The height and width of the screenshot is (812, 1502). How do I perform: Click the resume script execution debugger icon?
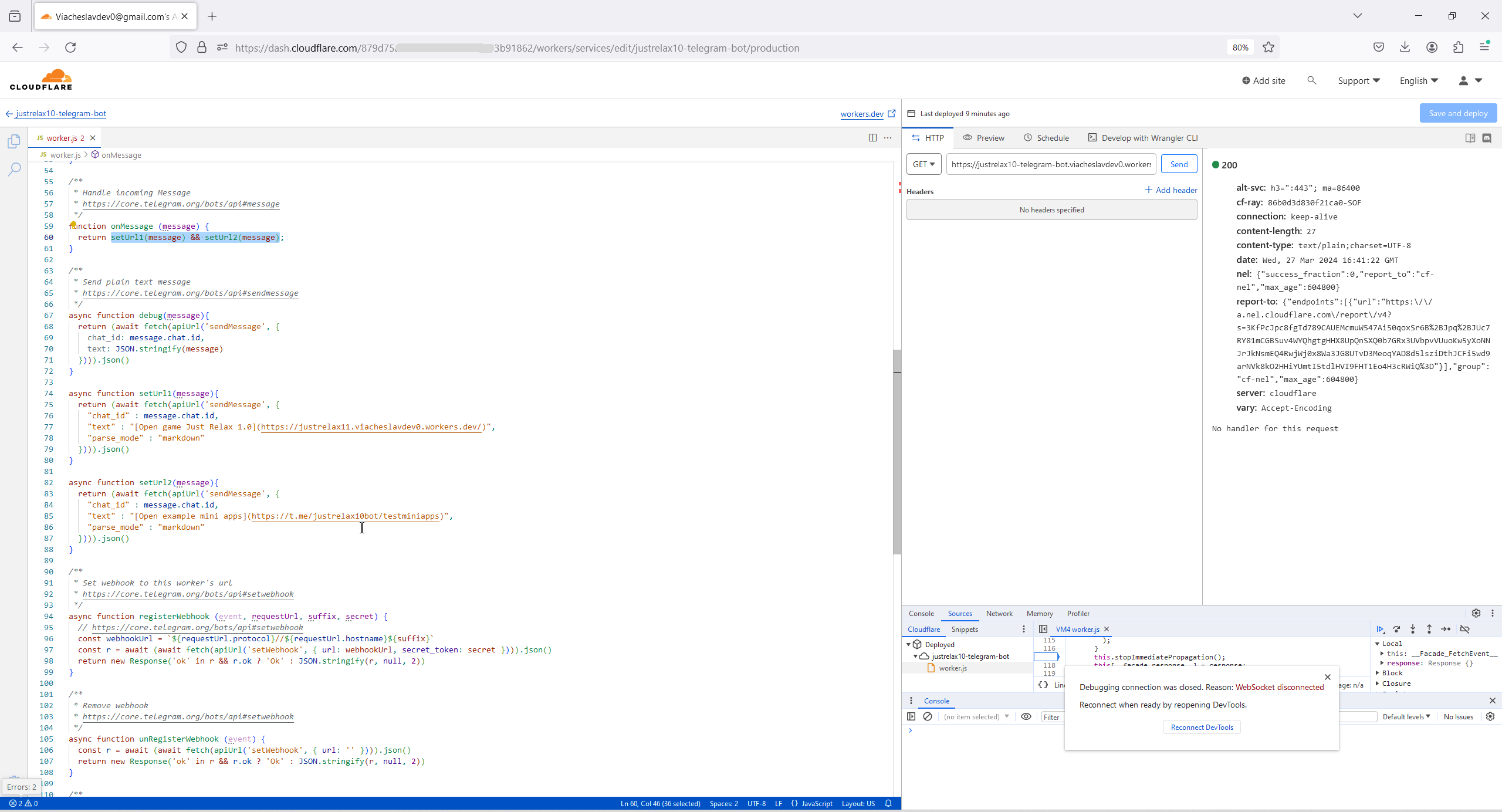click(x=1380, y=629)
